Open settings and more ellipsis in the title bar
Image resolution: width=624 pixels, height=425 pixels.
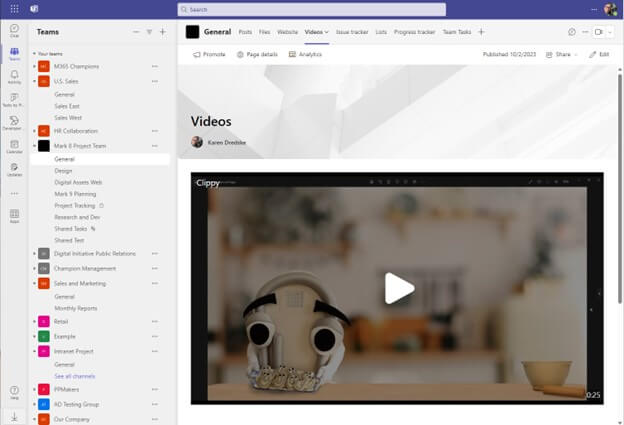pos(594,9)
